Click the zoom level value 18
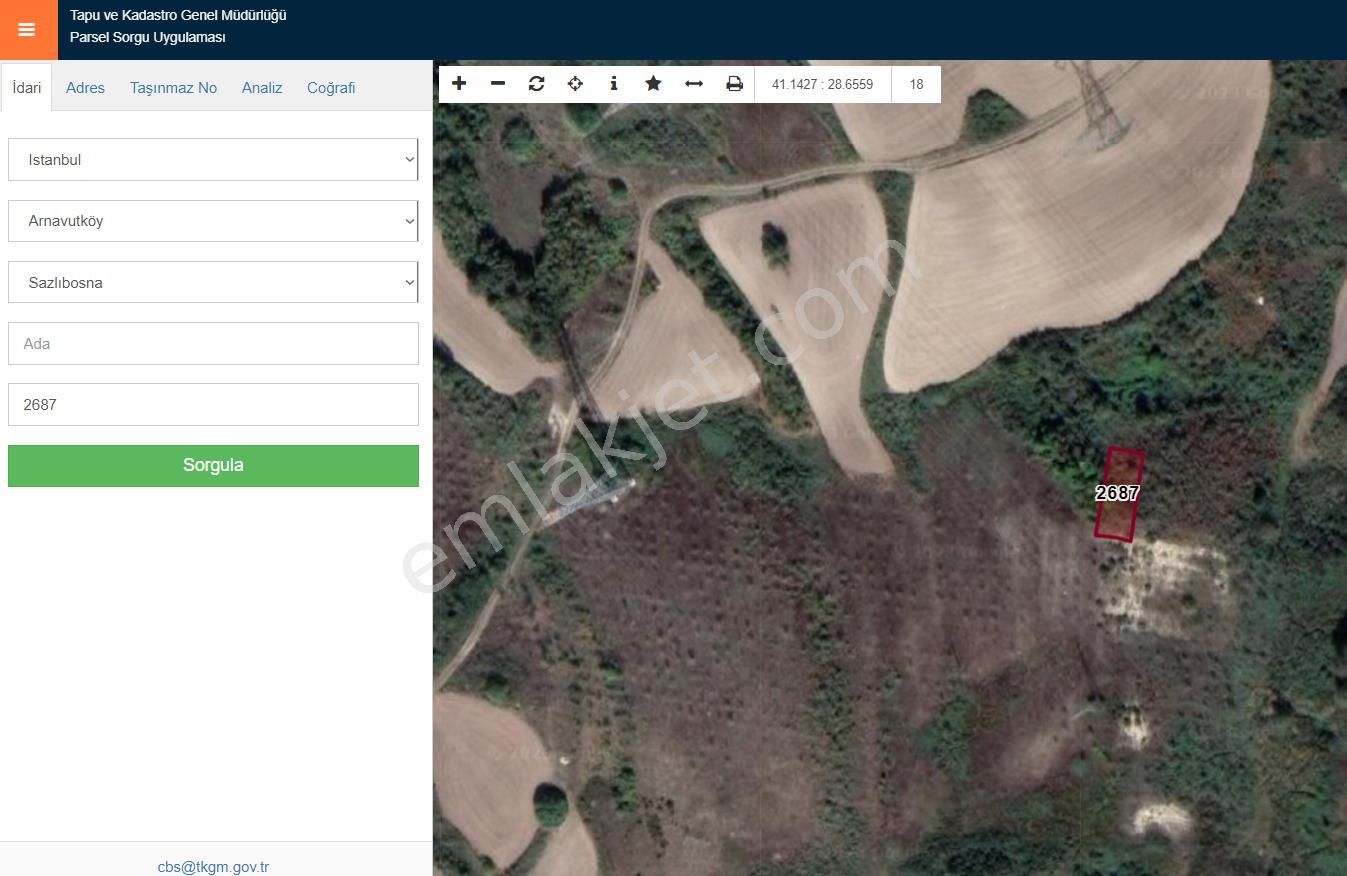This screenshot has width=1347, height=876. [x=916, y=84]
